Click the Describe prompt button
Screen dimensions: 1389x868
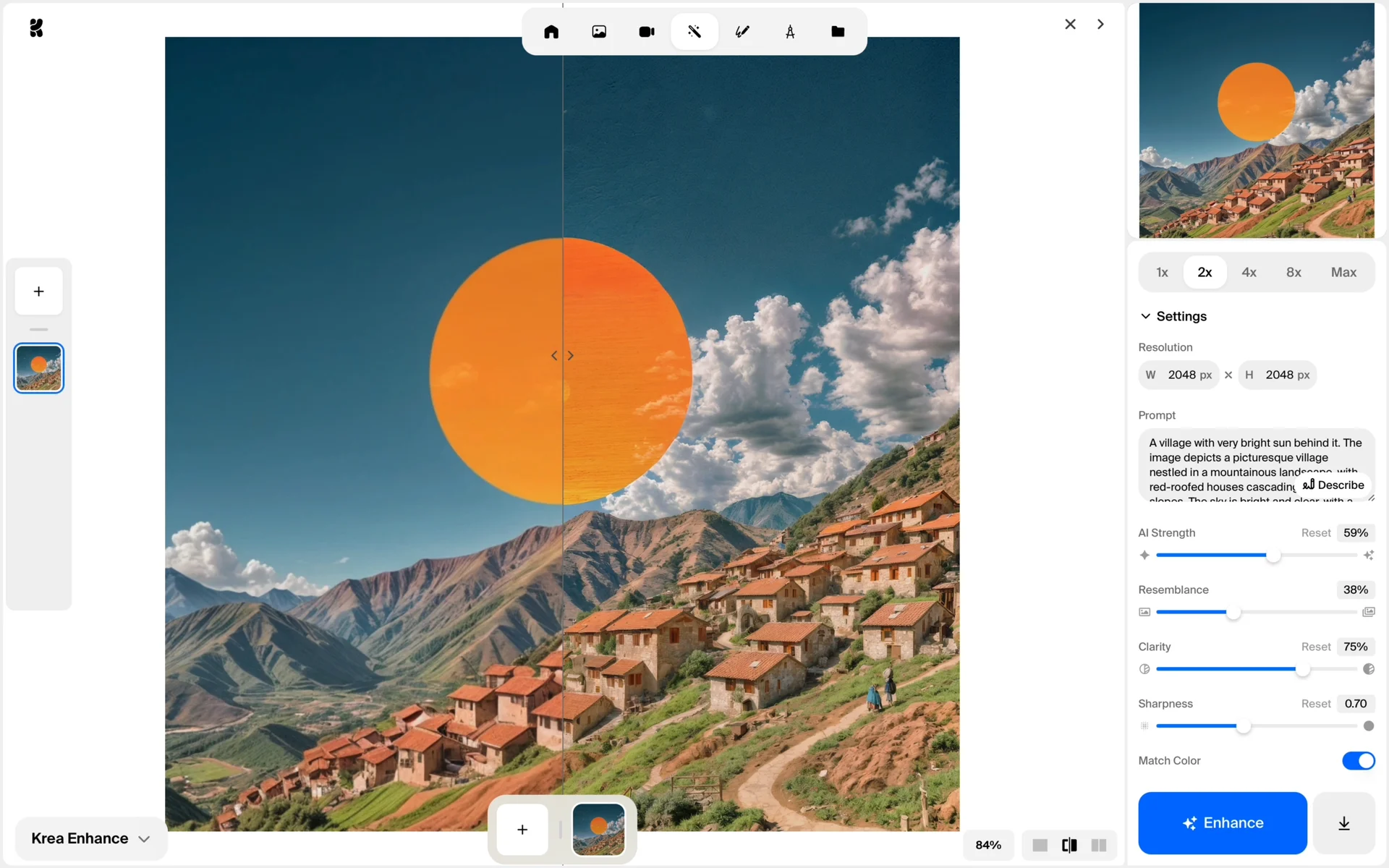(x=1333, y=485)
